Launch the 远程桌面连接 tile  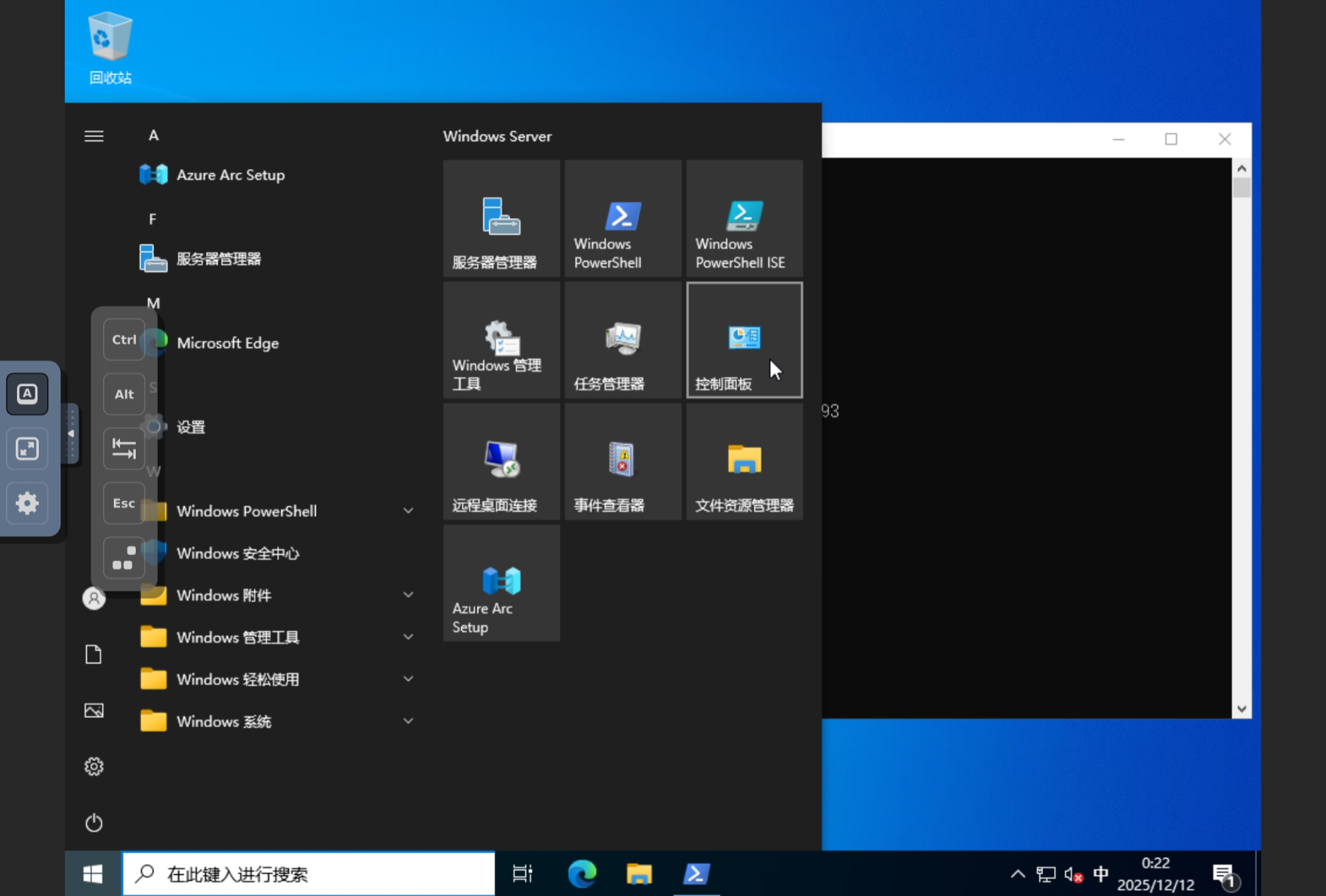[x=501, y=462]
